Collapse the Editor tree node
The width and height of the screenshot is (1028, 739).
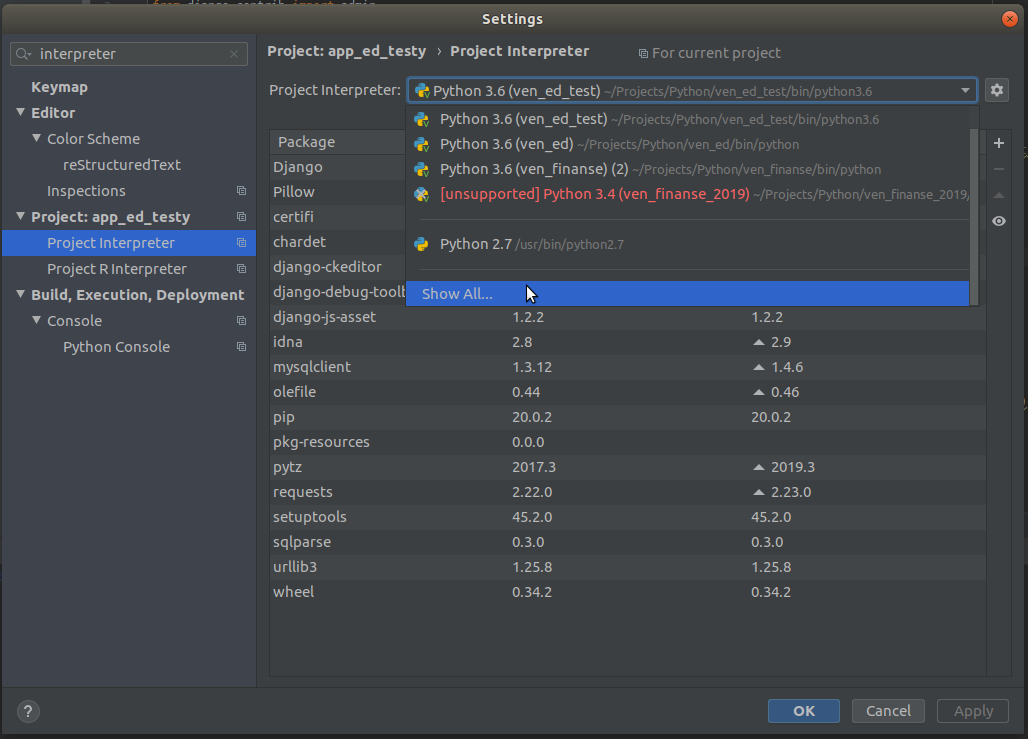pyautogui.click(x=20, y=112)
